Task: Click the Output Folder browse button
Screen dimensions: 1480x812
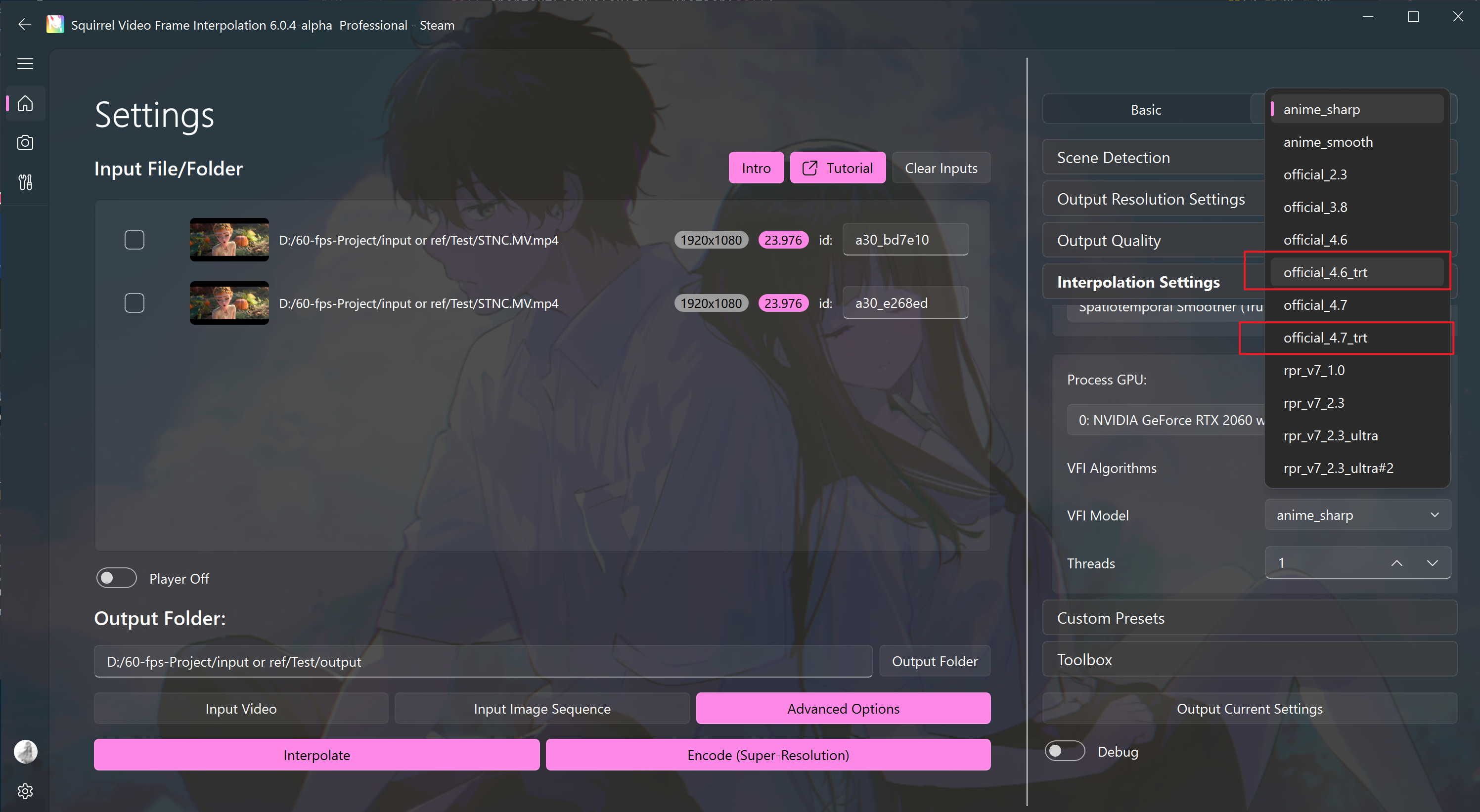Action: [x=935, y=661]
